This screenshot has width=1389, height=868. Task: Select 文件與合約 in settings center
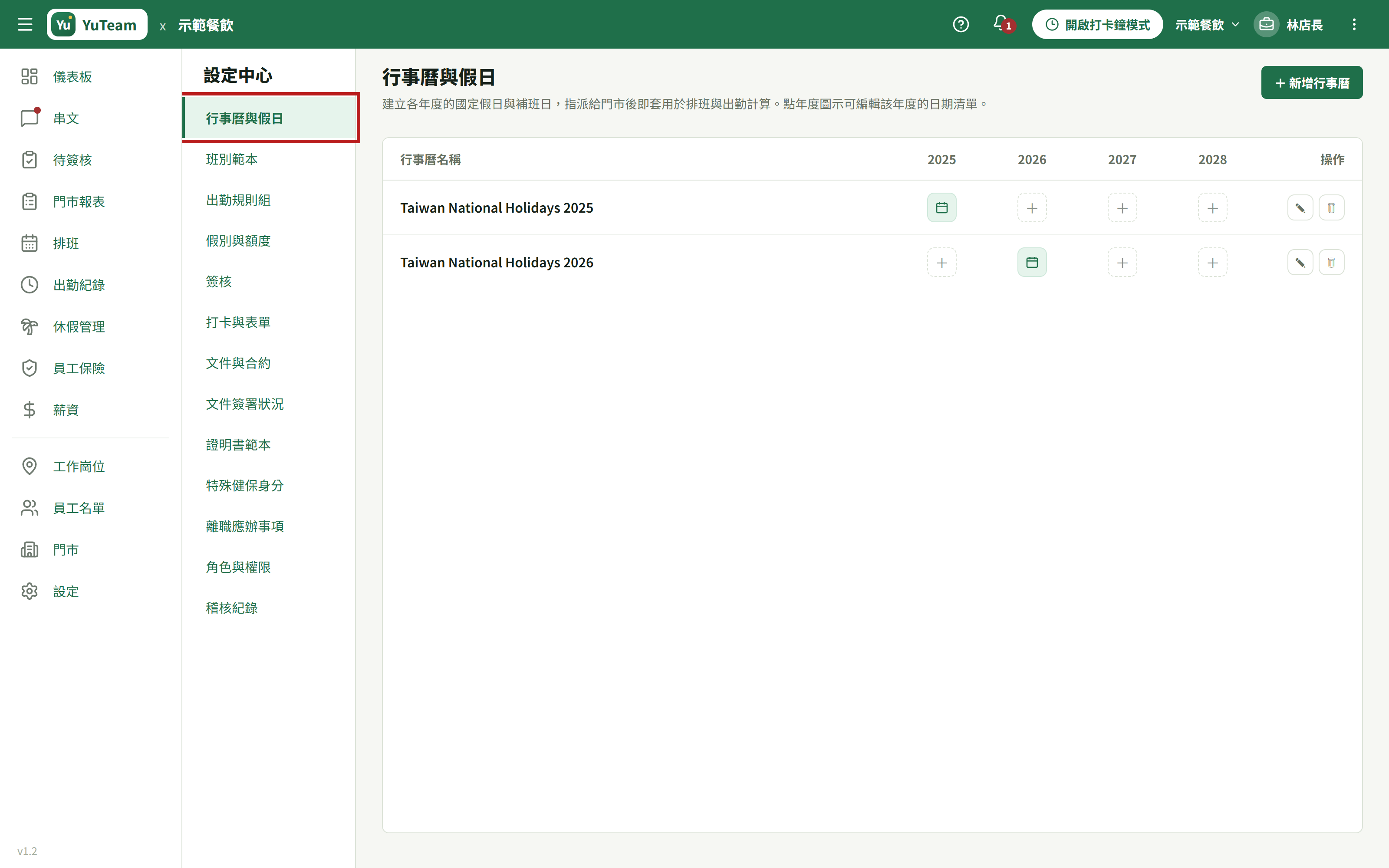coord(269,363)
